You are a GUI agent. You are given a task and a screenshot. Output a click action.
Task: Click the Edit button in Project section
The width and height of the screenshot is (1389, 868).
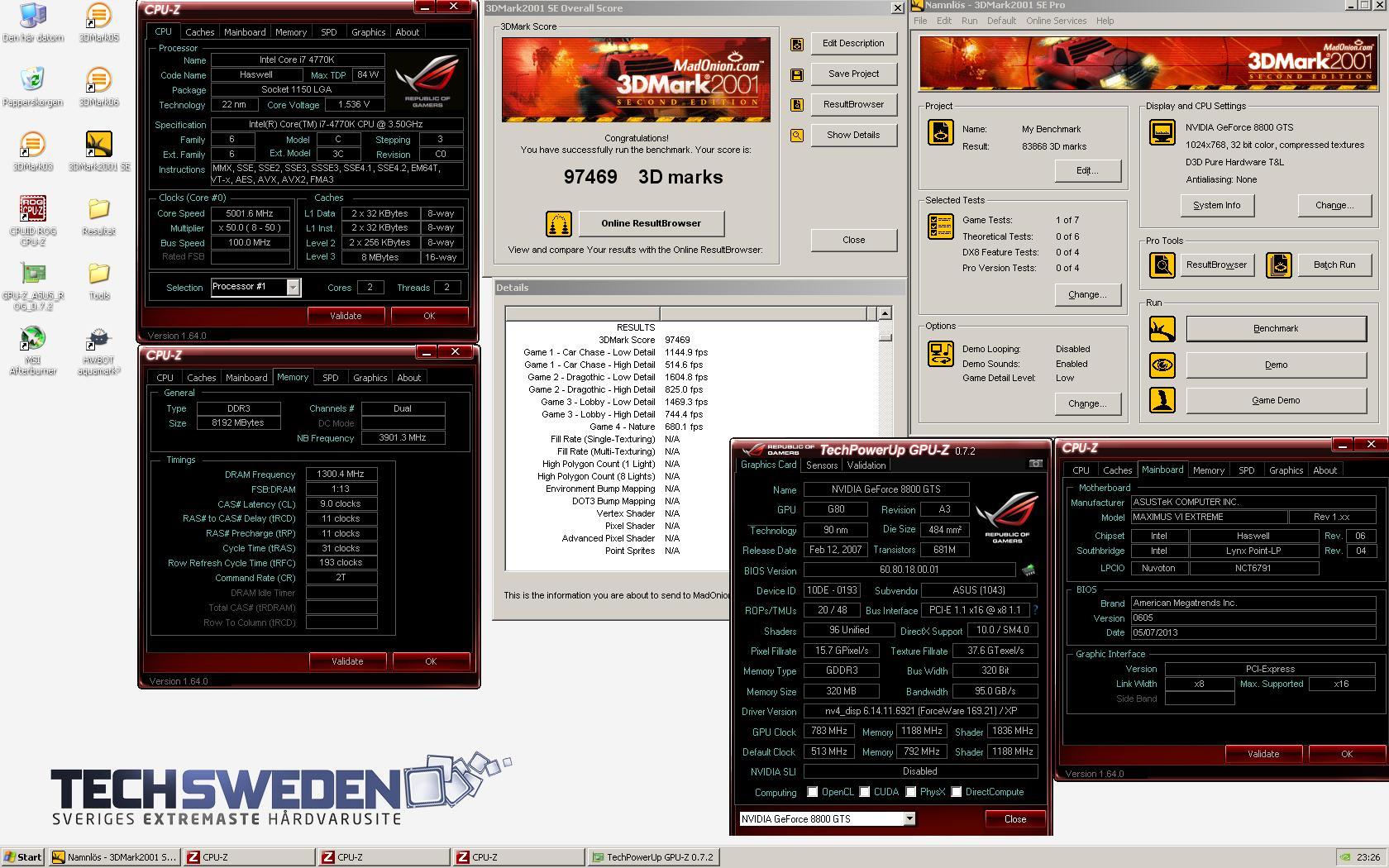pyautogui.click(x=1086, y=170)
